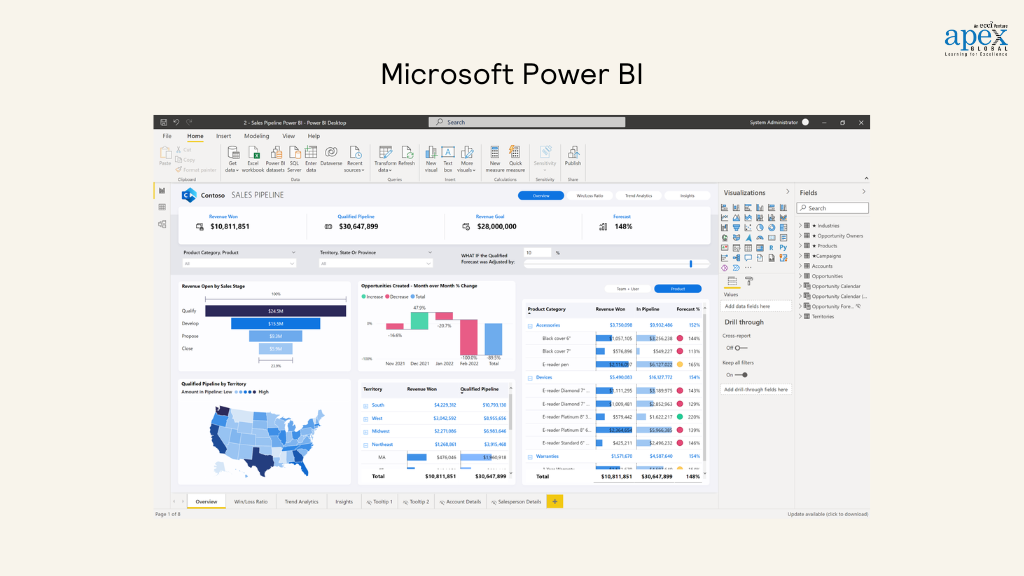Switch to Report view in the left sidebar

[x=162, y=191]
